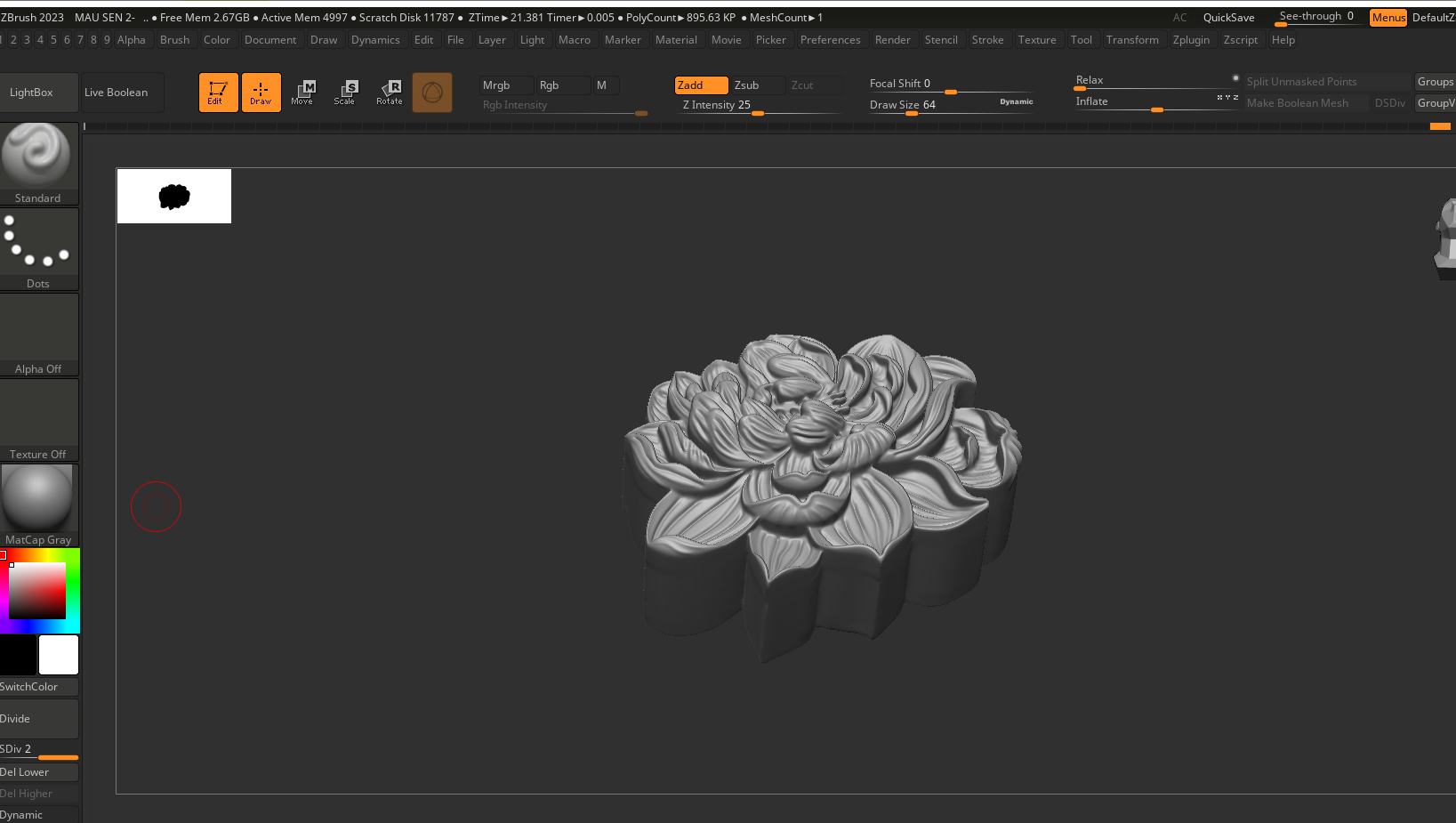Enable Zsub sculpt mode

pyautogui.click(x=756, y=85)
